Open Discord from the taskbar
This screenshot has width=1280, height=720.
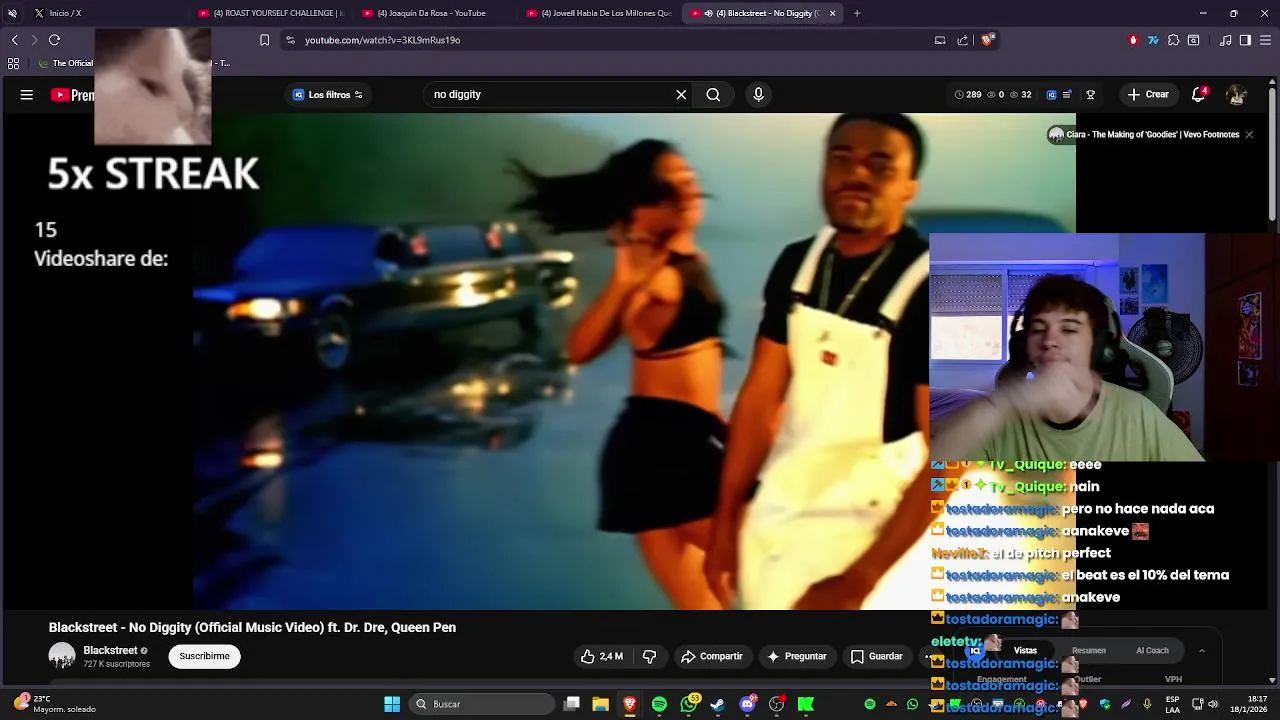pyautogui.click(x=747, y=704)
